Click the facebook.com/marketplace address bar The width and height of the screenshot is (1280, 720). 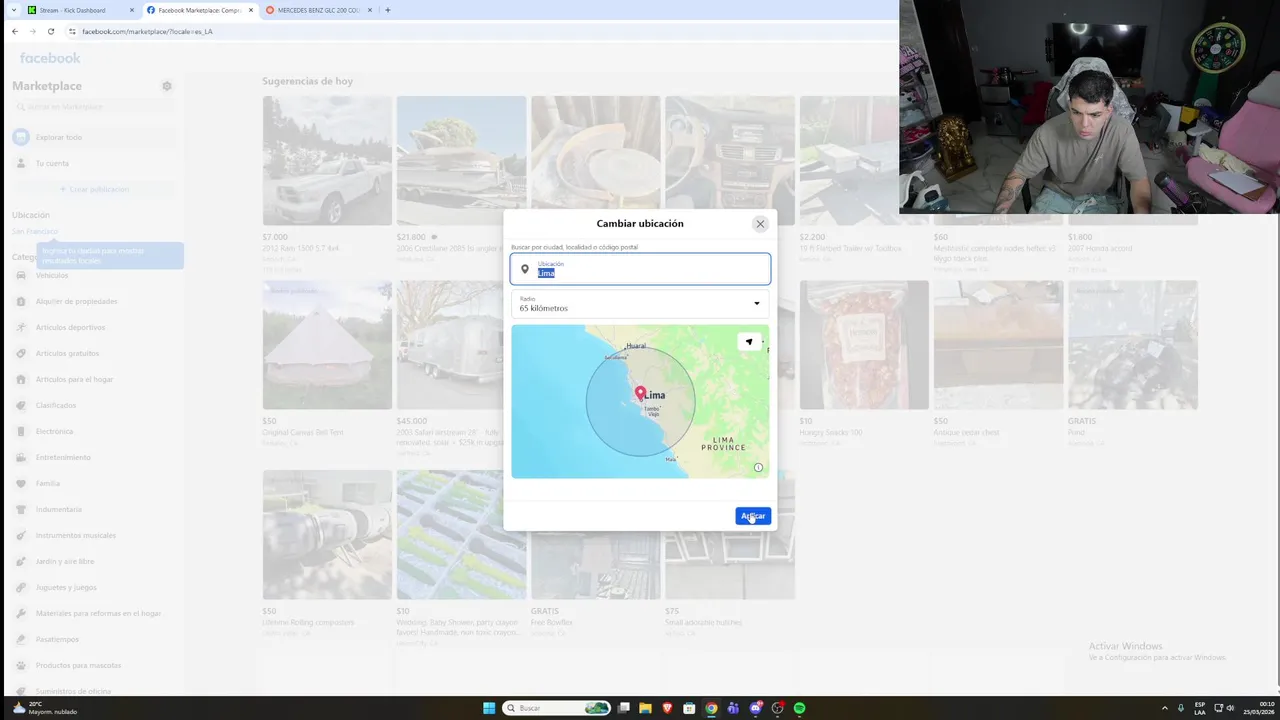pos(480,31)
